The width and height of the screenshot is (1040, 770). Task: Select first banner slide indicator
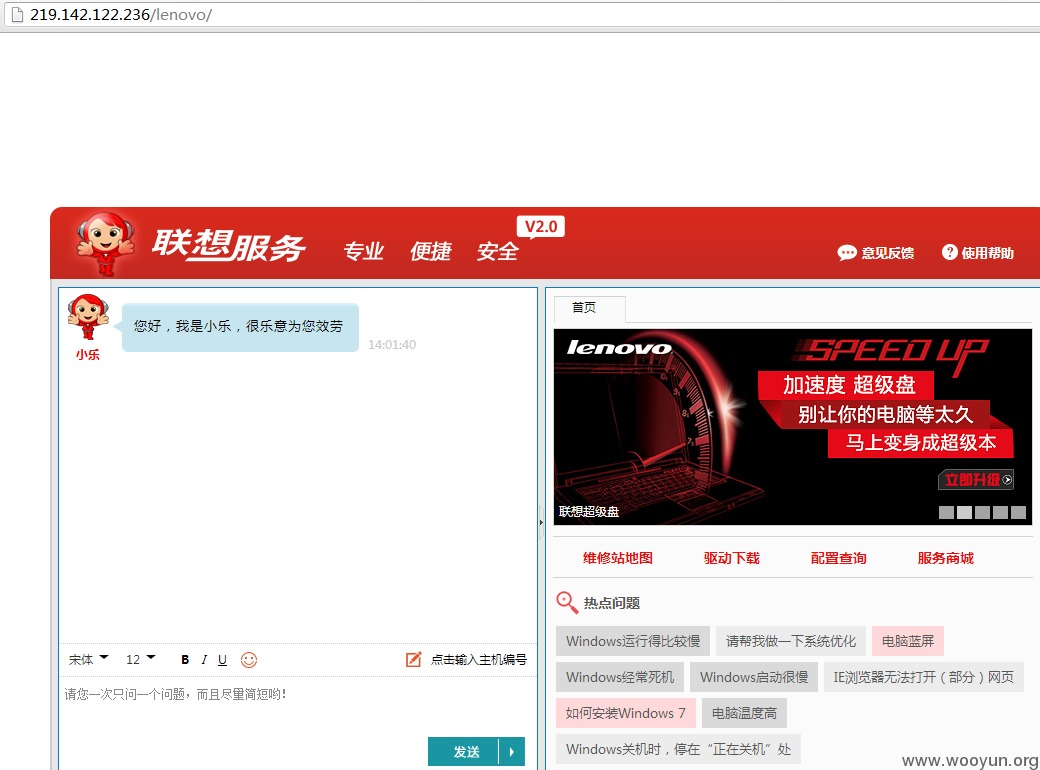(946, 512)
